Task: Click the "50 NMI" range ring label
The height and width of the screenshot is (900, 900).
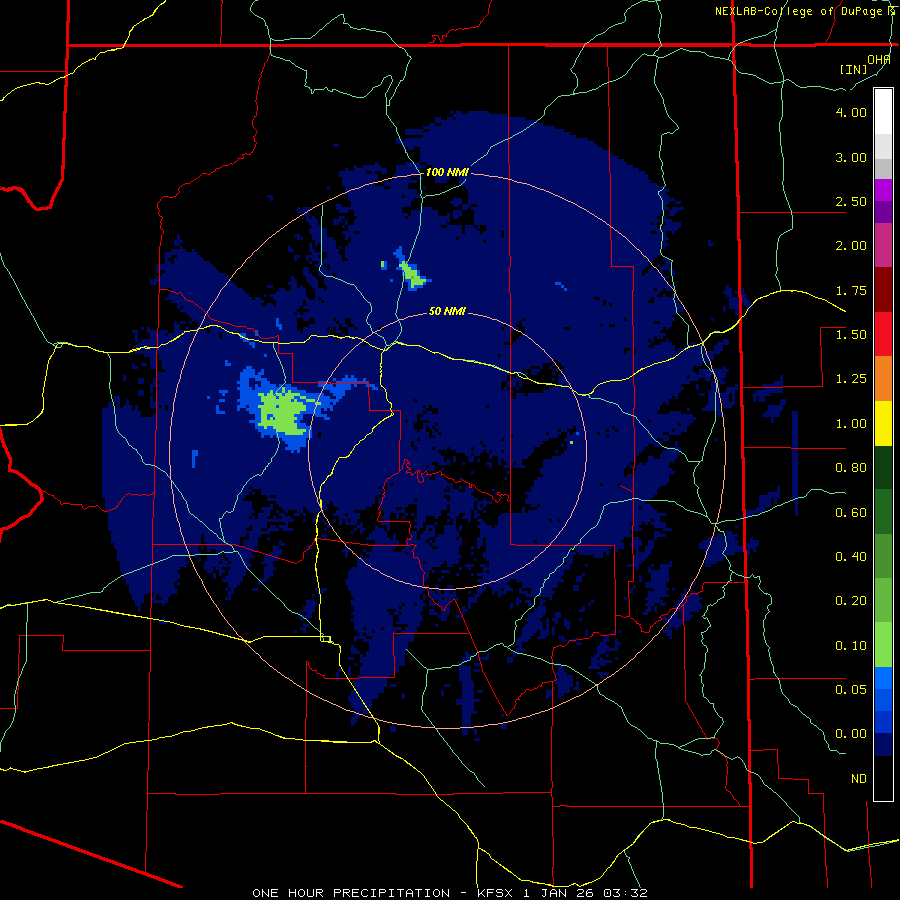Action: click(447, 312)
